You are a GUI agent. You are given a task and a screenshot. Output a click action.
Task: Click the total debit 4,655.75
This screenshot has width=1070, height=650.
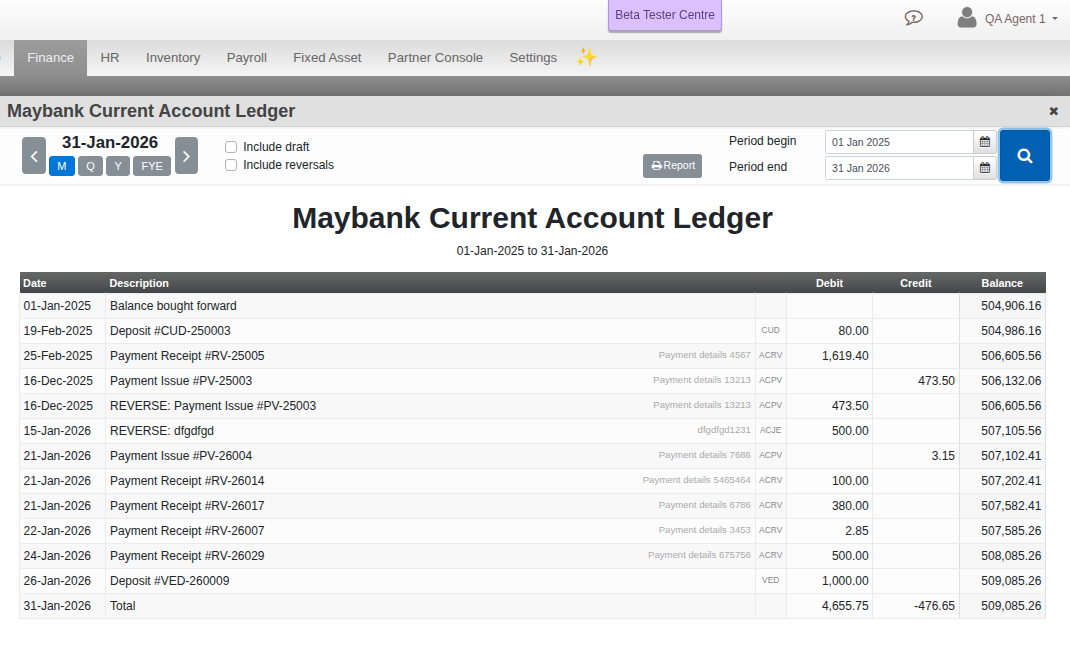tap(845, 606)
